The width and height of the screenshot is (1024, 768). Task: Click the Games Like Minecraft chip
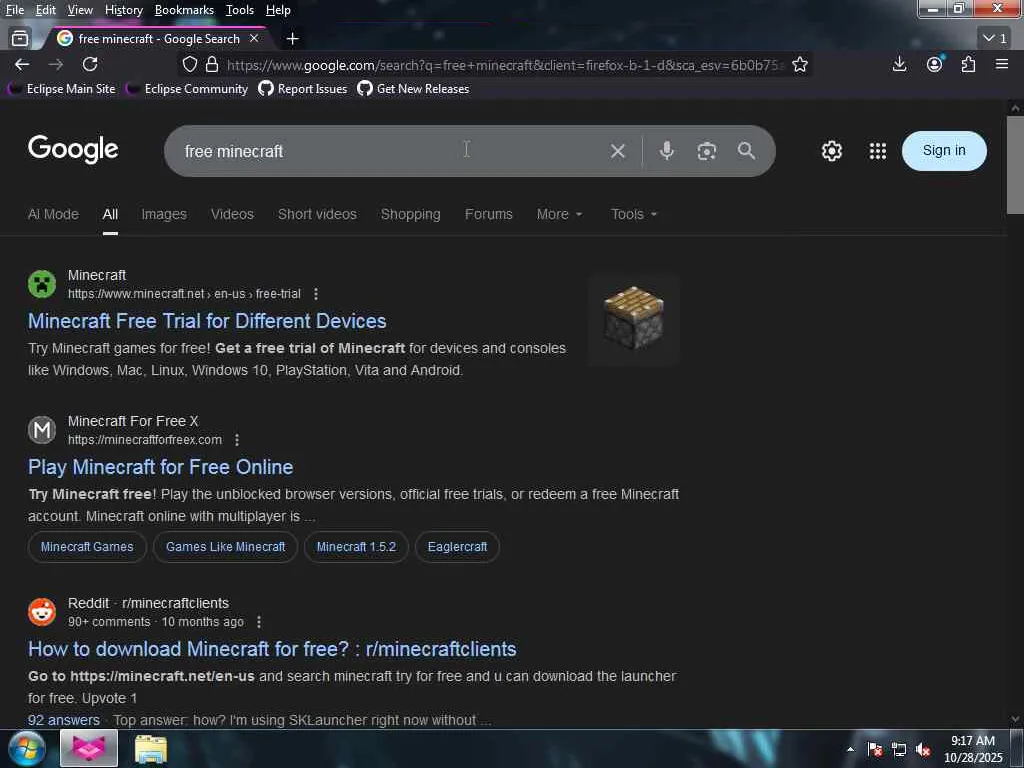tap(225, 547)
